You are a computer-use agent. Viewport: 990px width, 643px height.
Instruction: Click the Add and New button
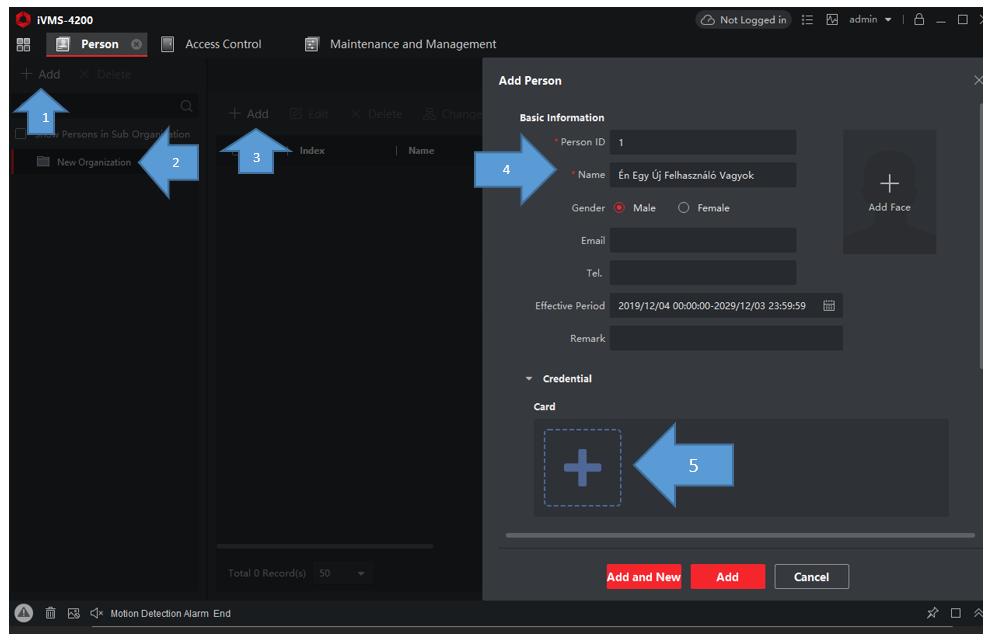click(x=644, y=577)
